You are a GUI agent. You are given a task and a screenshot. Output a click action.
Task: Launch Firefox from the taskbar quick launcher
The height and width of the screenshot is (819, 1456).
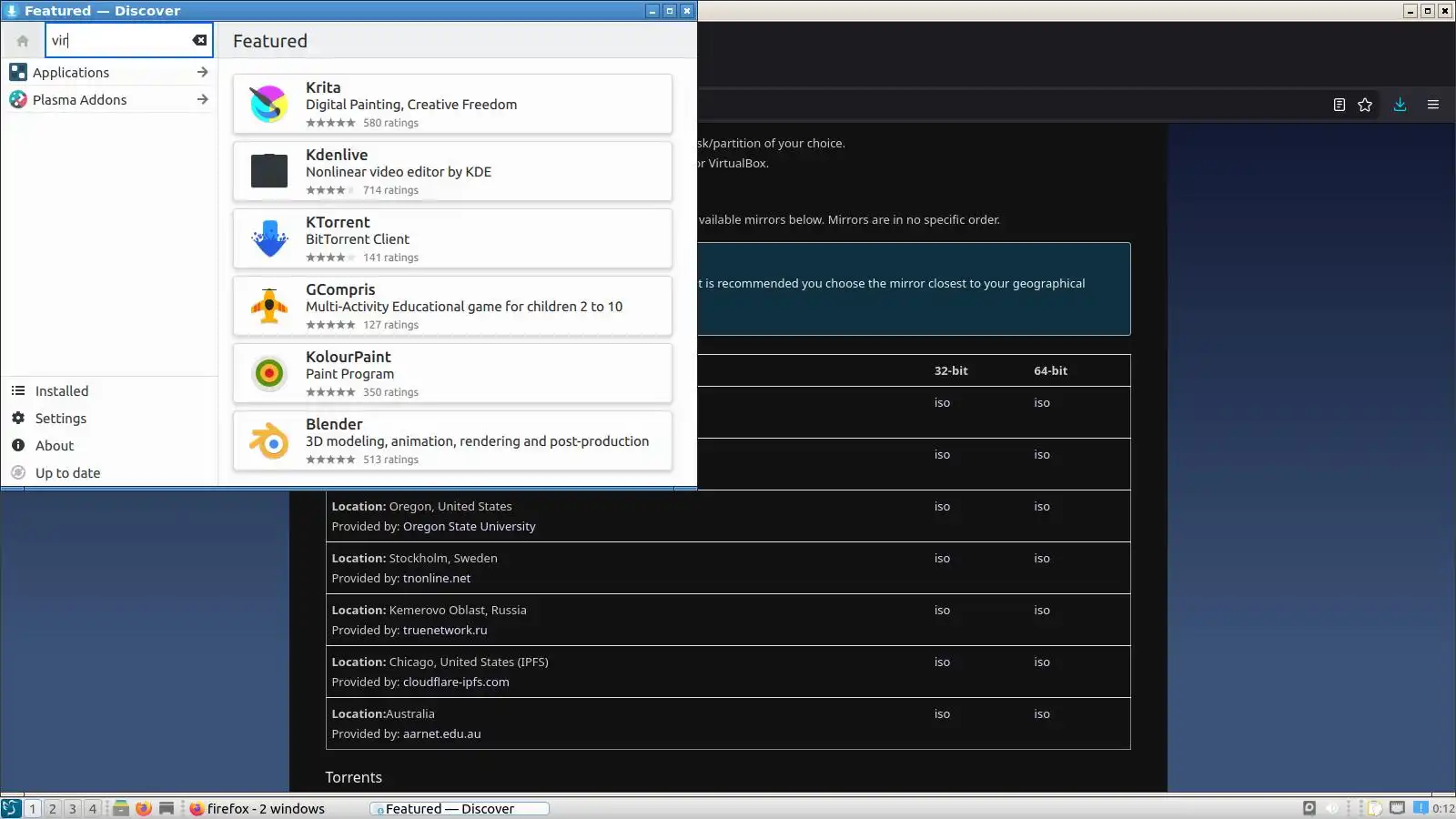(144, 808)
